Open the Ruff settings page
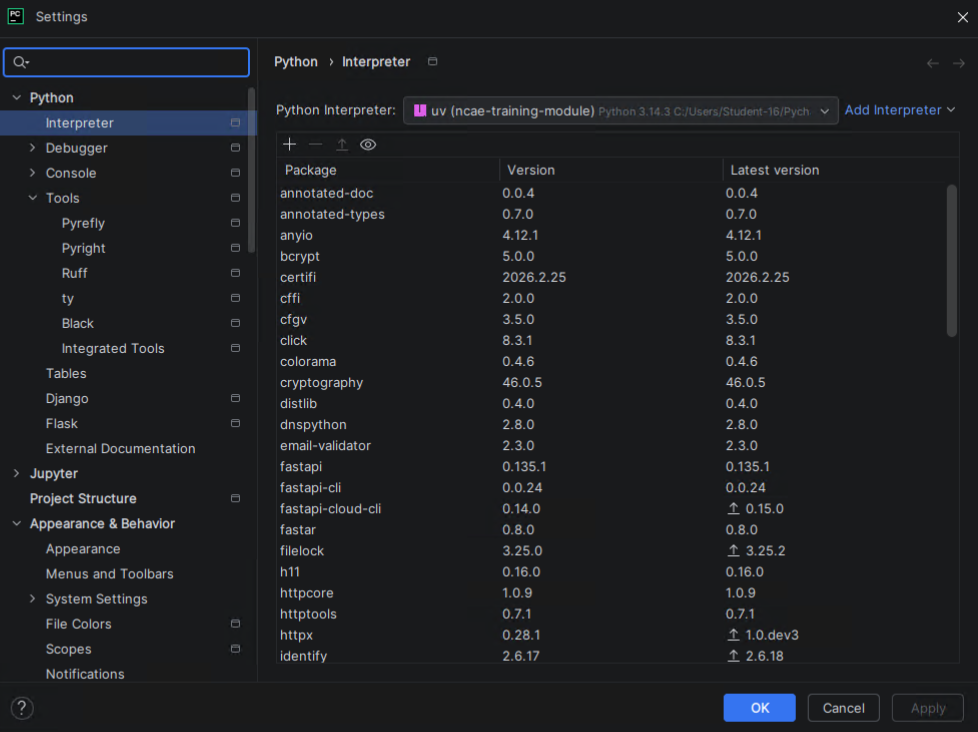 pyautogui.click(x=74, y=273)
